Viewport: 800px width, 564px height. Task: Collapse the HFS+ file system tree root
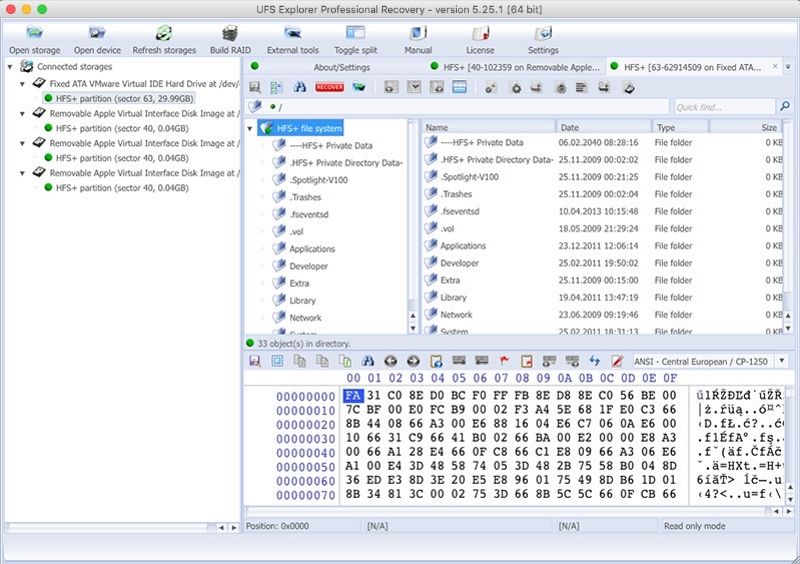click(250, 129)
